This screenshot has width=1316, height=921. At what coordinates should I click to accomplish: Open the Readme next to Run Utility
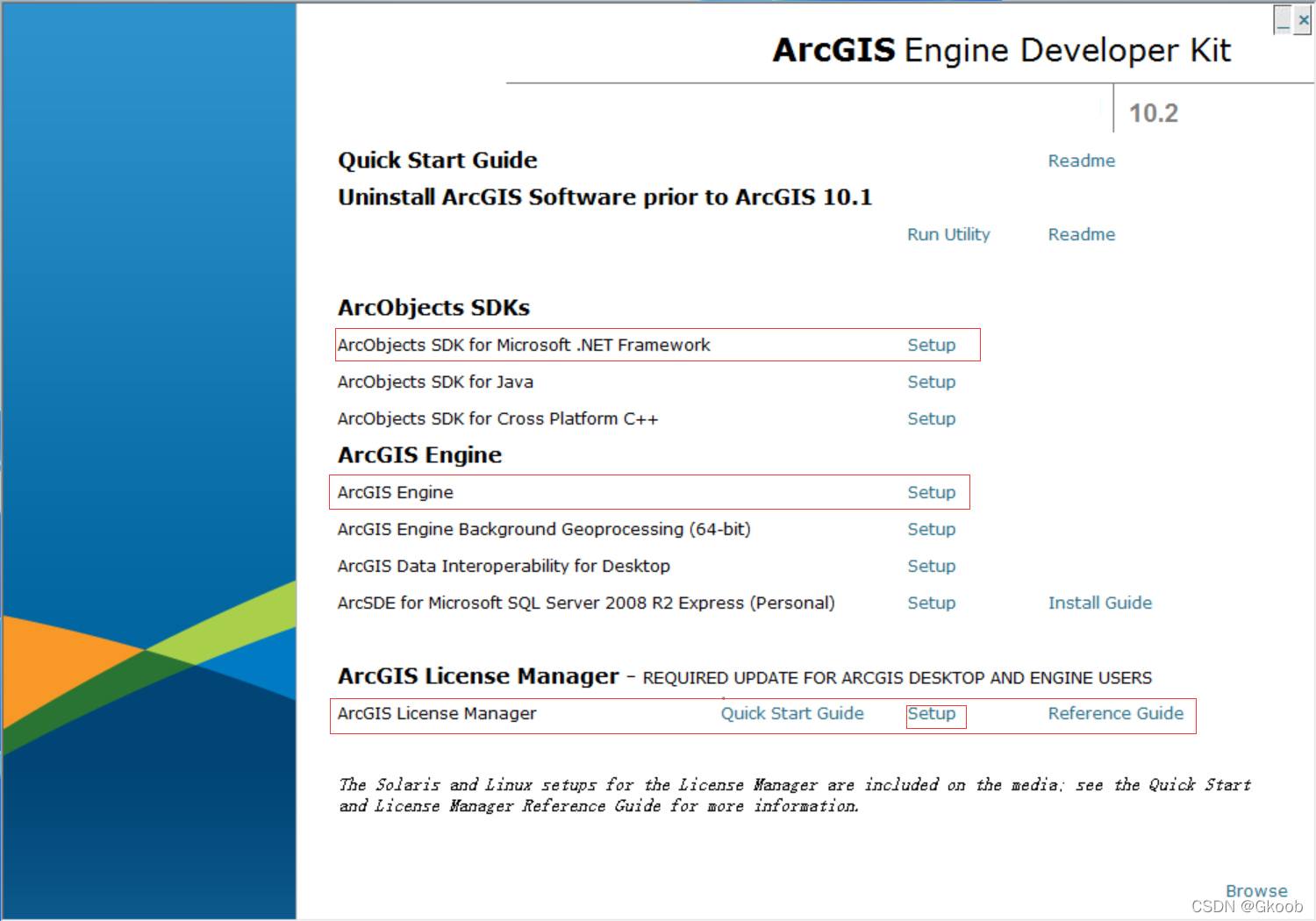point(1081,234)
